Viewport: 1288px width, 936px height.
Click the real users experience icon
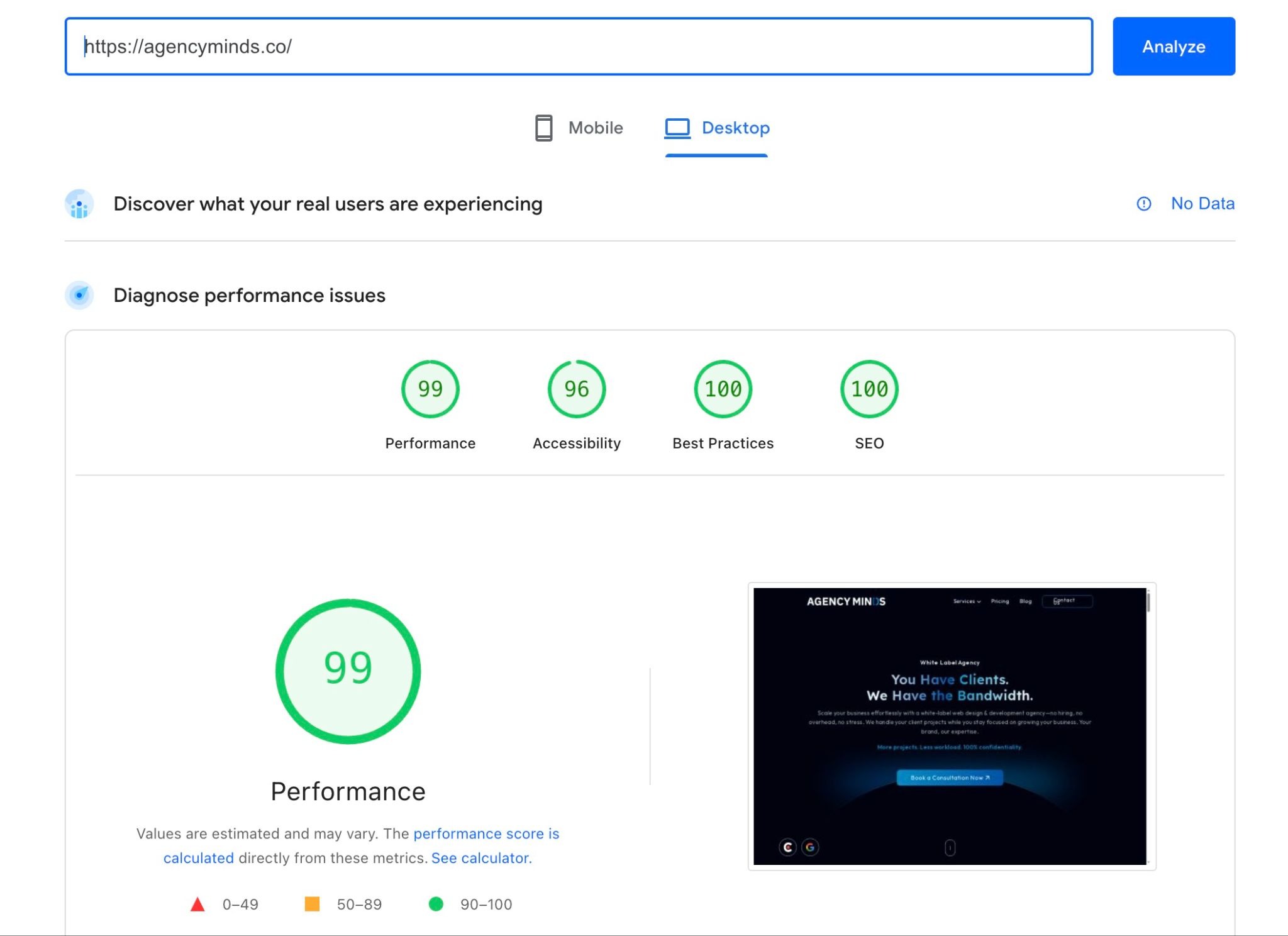click(79, 204)
